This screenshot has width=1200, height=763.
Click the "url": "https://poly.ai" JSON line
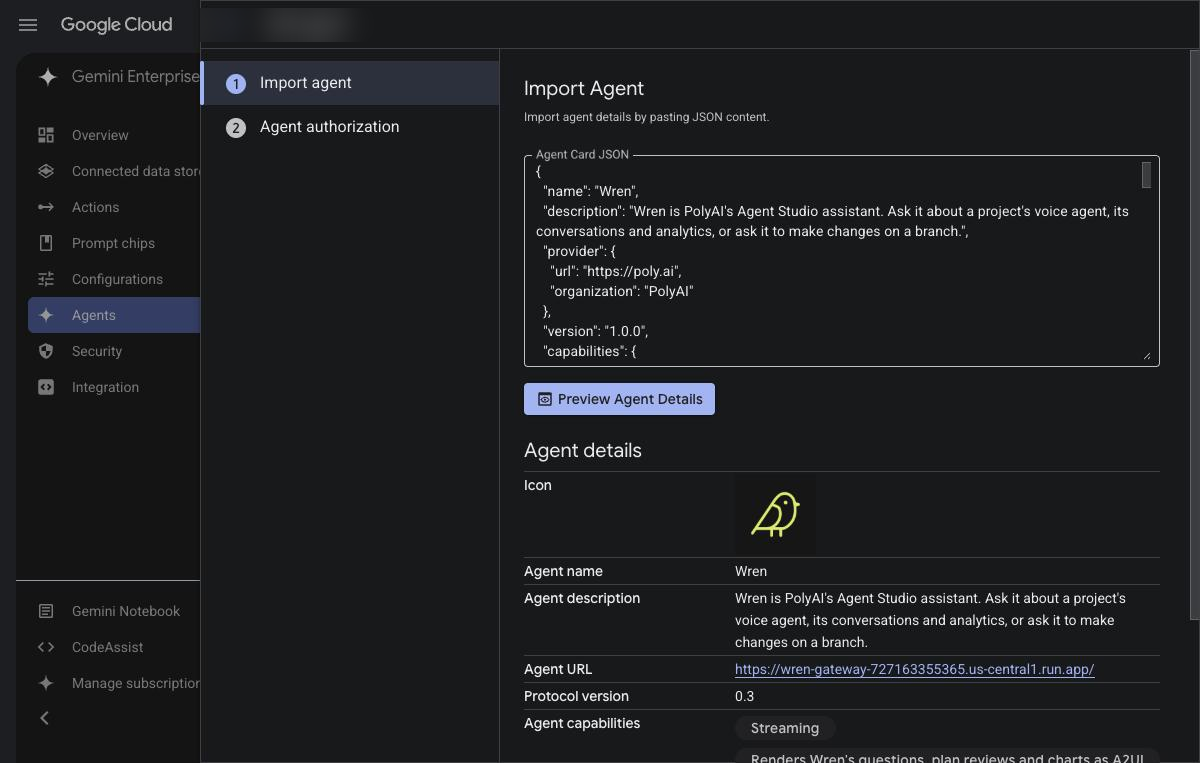tap(616, 271)
